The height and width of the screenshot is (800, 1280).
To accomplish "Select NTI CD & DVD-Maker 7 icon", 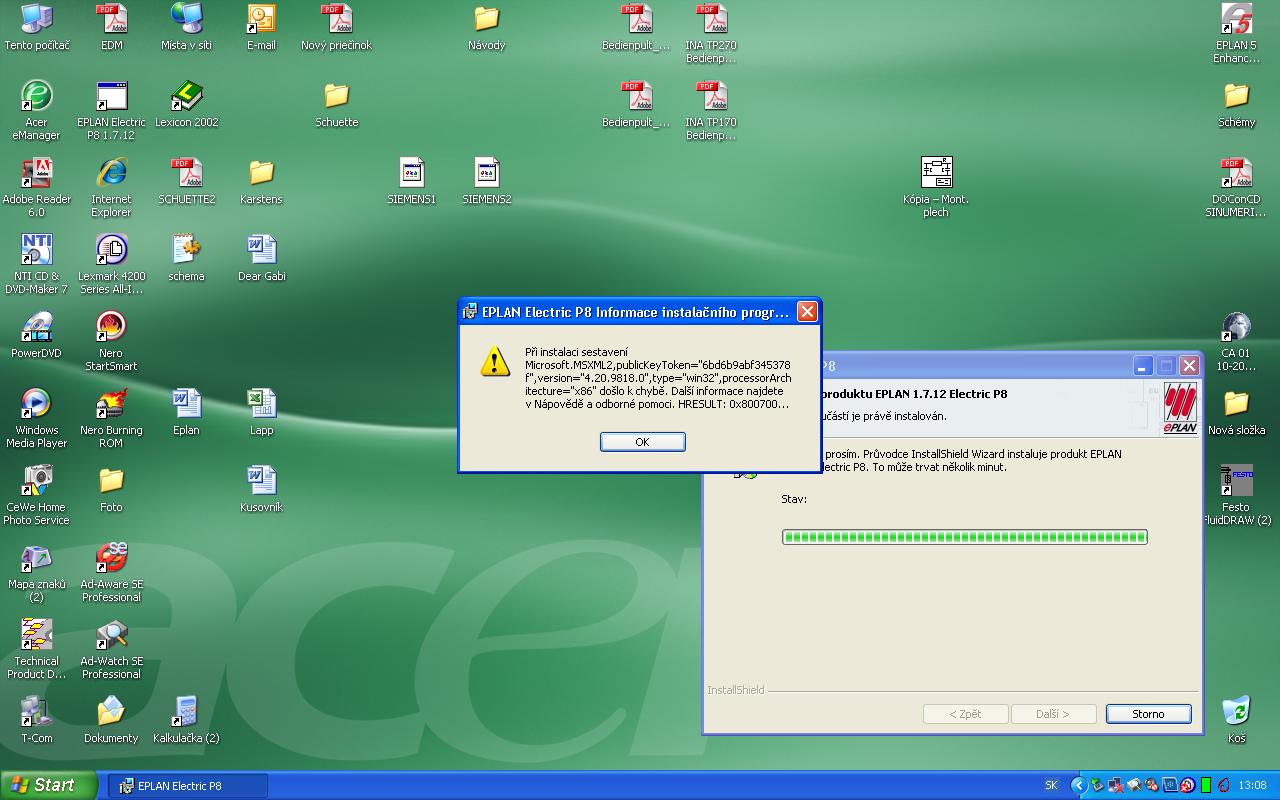I will click(x=37, y=265).
